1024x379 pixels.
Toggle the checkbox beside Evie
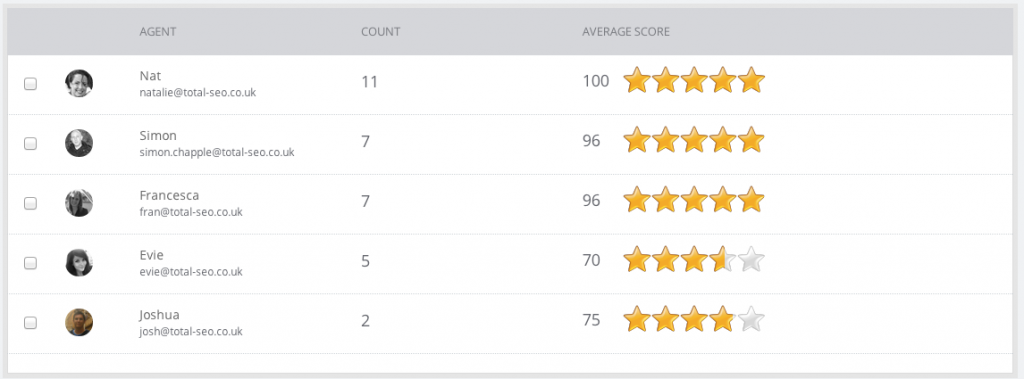pos(30,263)
